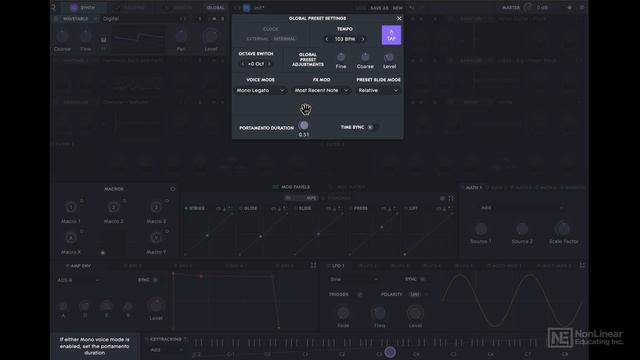Switch to the Mod Panels tab
This screenshot has width=640, height=360.
point(291,187)
